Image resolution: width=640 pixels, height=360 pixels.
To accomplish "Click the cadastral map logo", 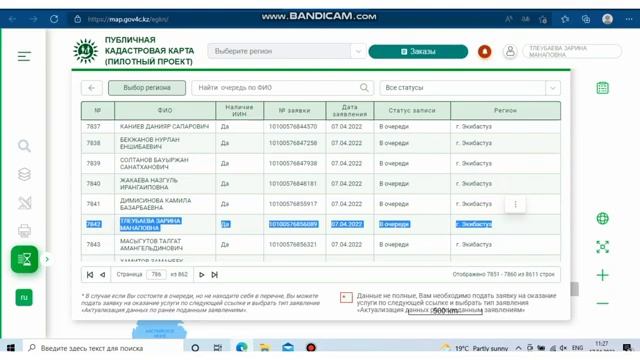I will click(x=85, y=51).
